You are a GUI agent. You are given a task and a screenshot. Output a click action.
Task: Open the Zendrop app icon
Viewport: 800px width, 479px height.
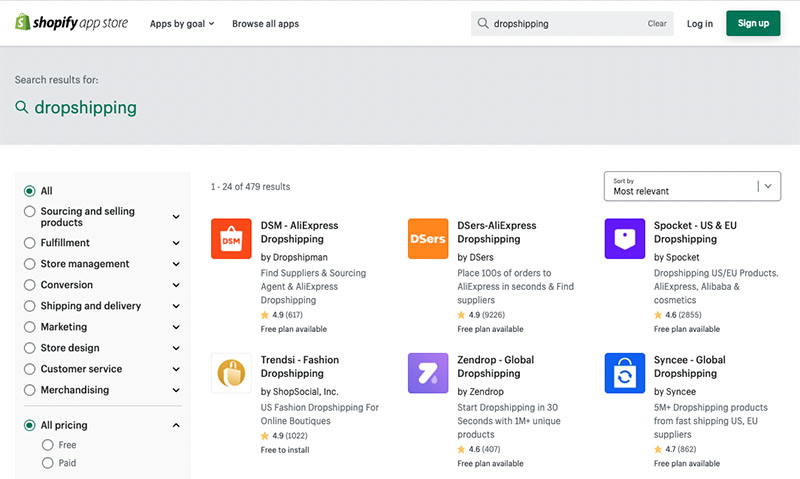(x=428, y=373)
